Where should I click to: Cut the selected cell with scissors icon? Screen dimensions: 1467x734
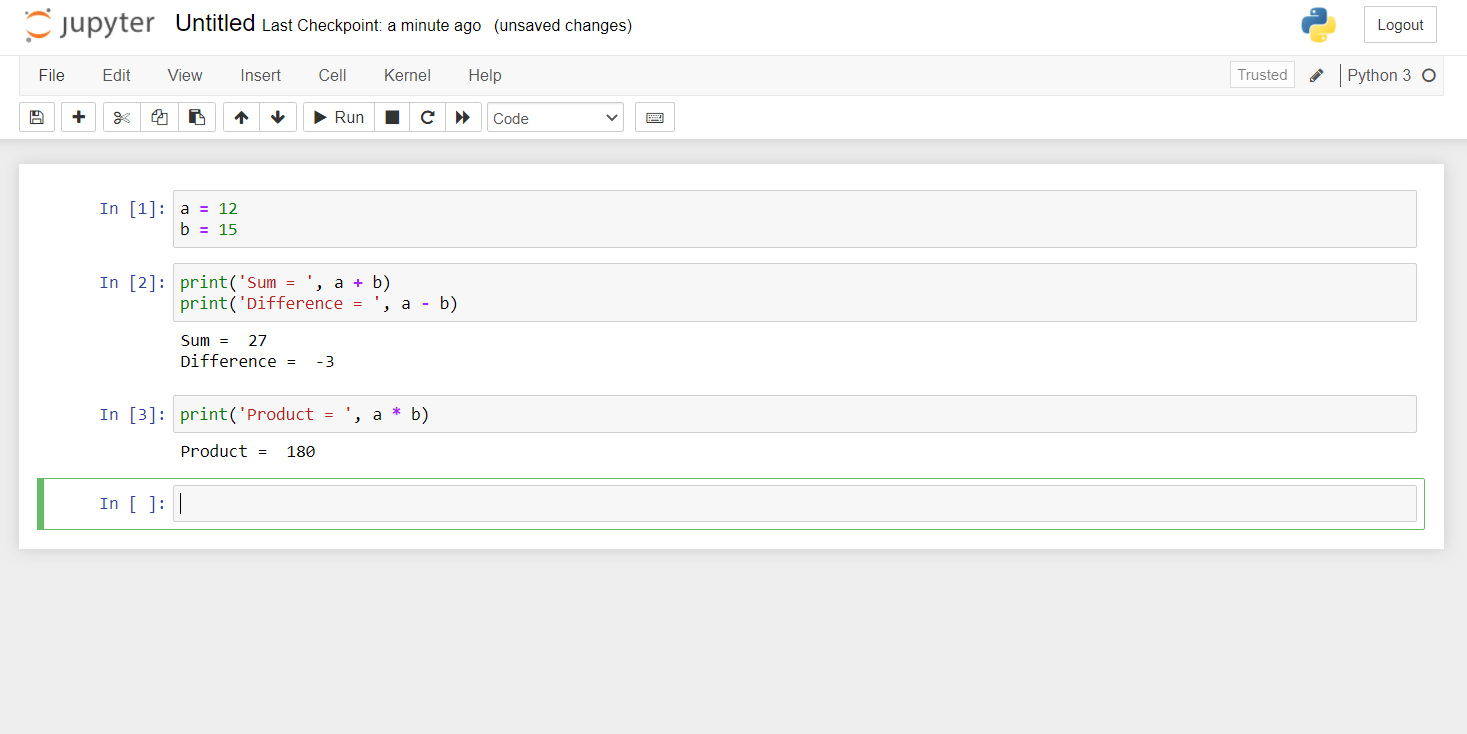pyautogui.click(x=121, y=117)
